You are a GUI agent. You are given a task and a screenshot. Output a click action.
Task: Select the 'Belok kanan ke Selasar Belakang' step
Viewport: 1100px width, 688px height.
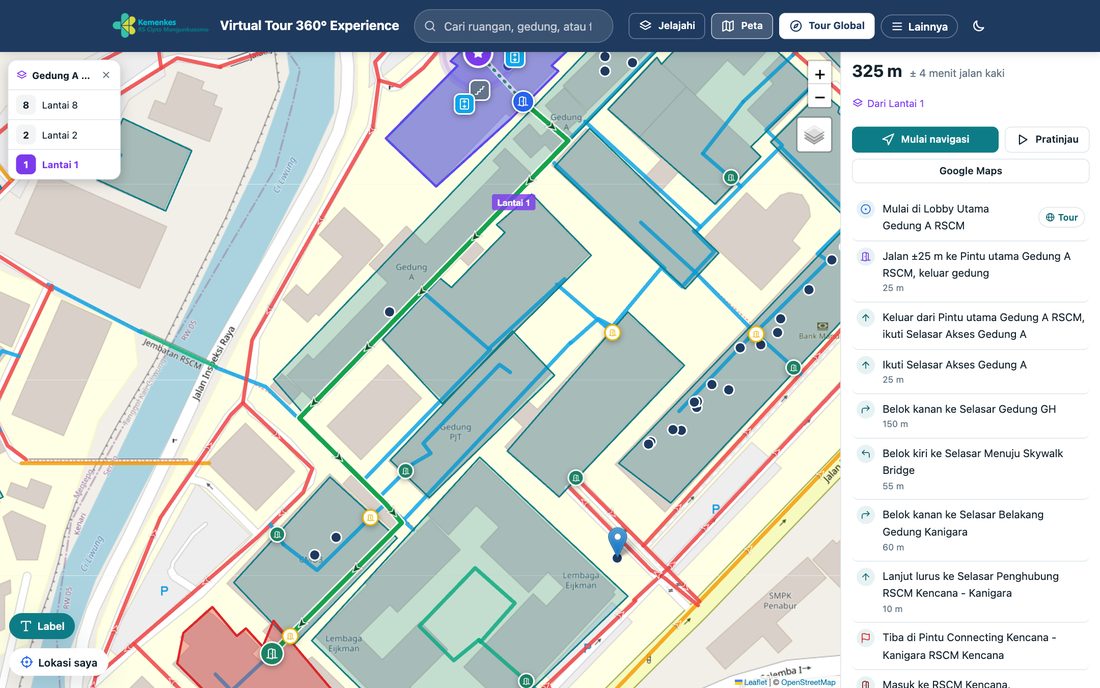[x=970, y=530]
